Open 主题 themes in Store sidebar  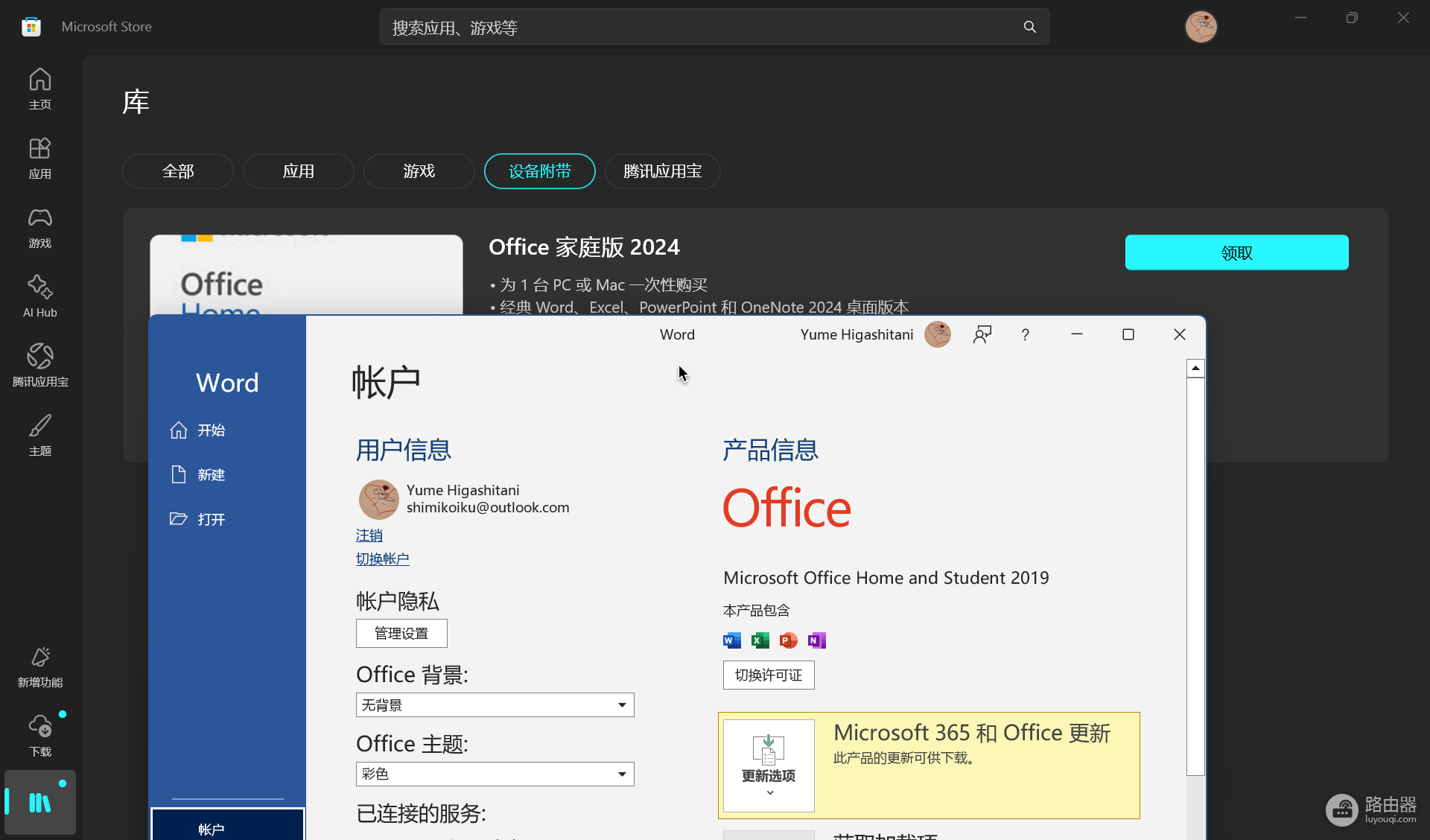(x=40, y=435)
